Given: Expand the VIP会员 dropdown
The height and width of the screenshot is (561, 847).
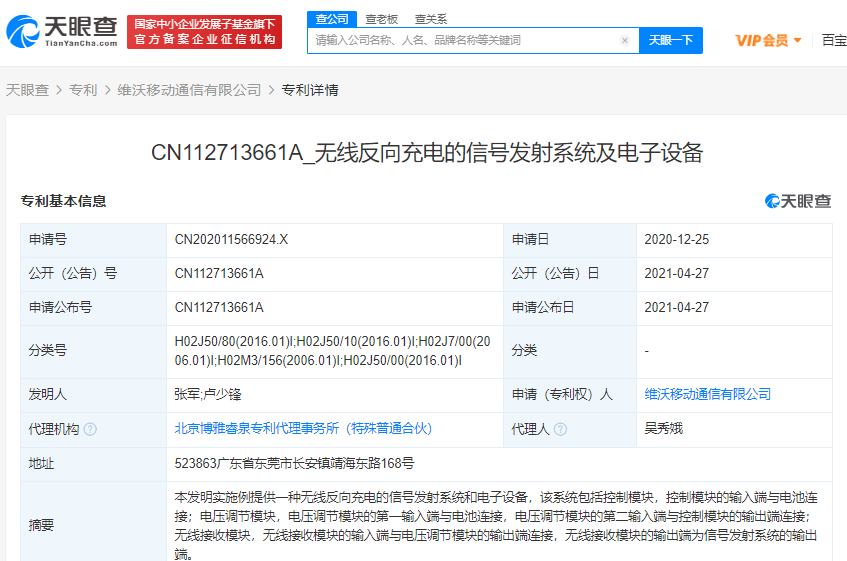Looking at the screenshot, I should (768, 40).
